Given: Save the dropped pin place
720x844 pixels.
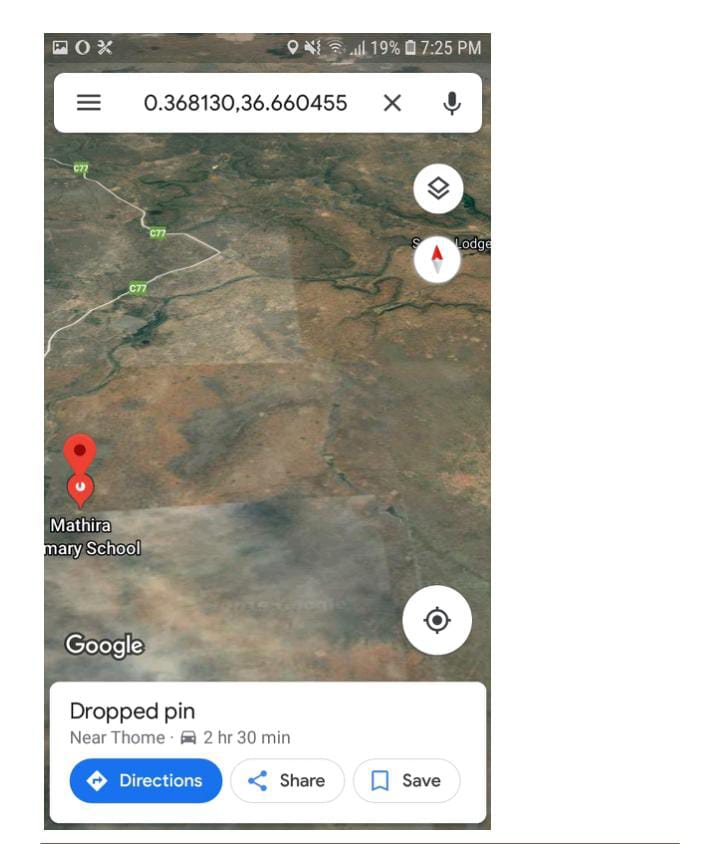Looking at the screenshot, I should (x=406, y=780).
